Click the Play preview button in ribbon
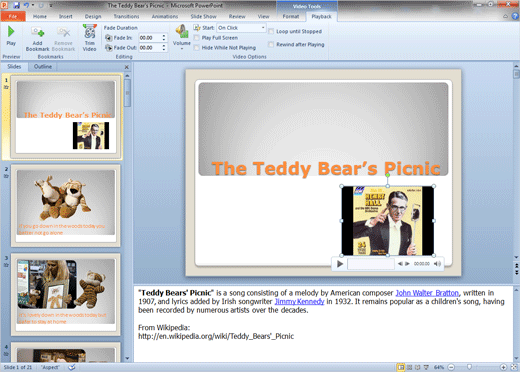 [x=11, y=36]
